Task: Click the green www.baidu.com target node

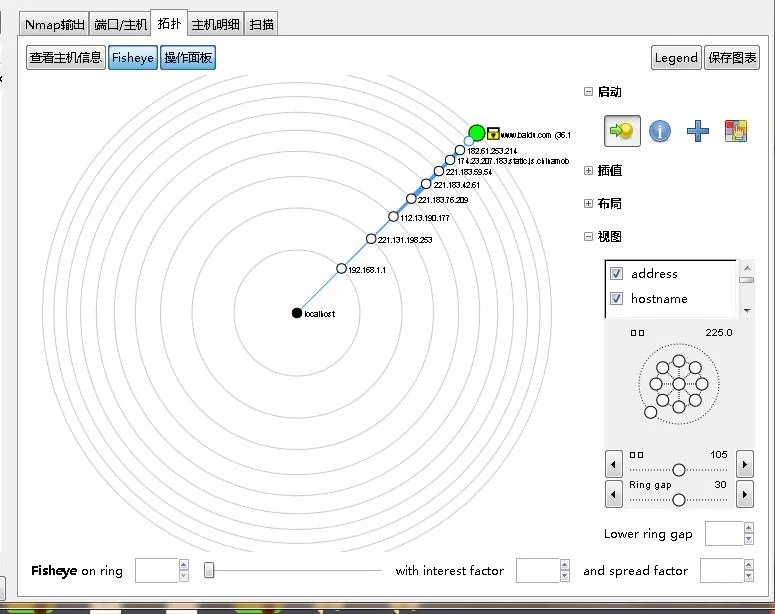Action: click(x=477, y=133)
